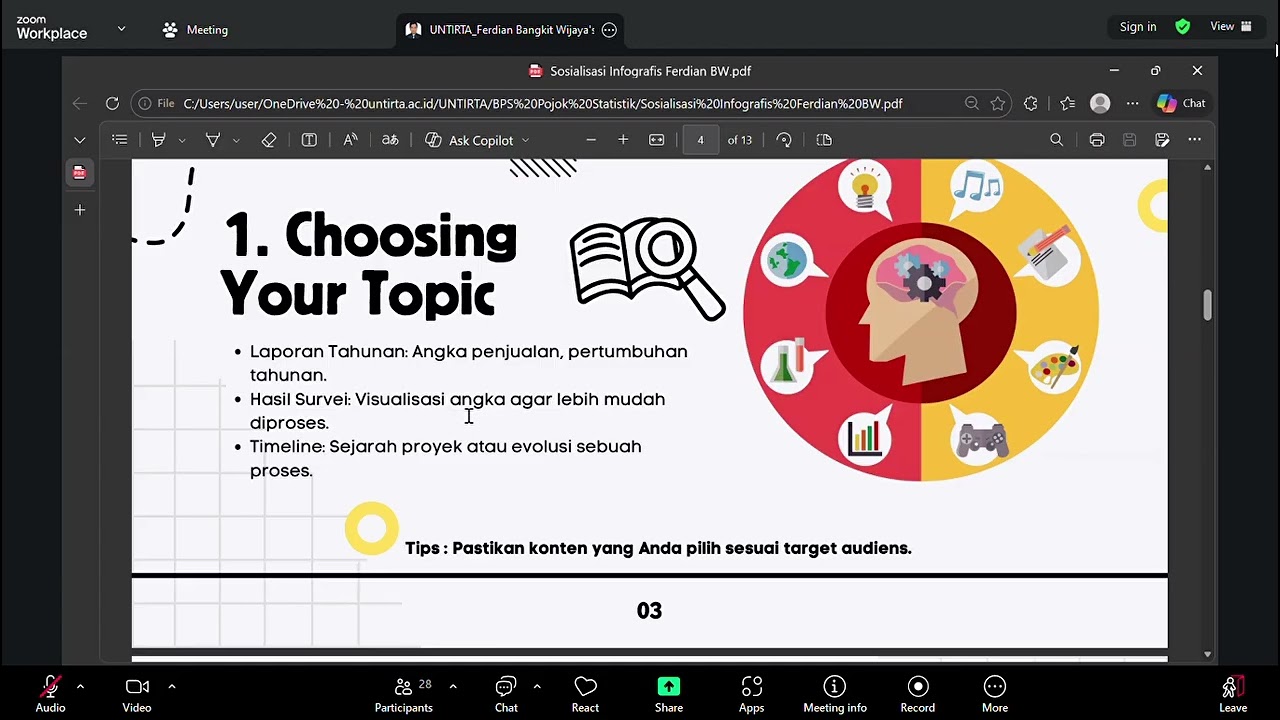Leave the meeting

point(1233,694)
